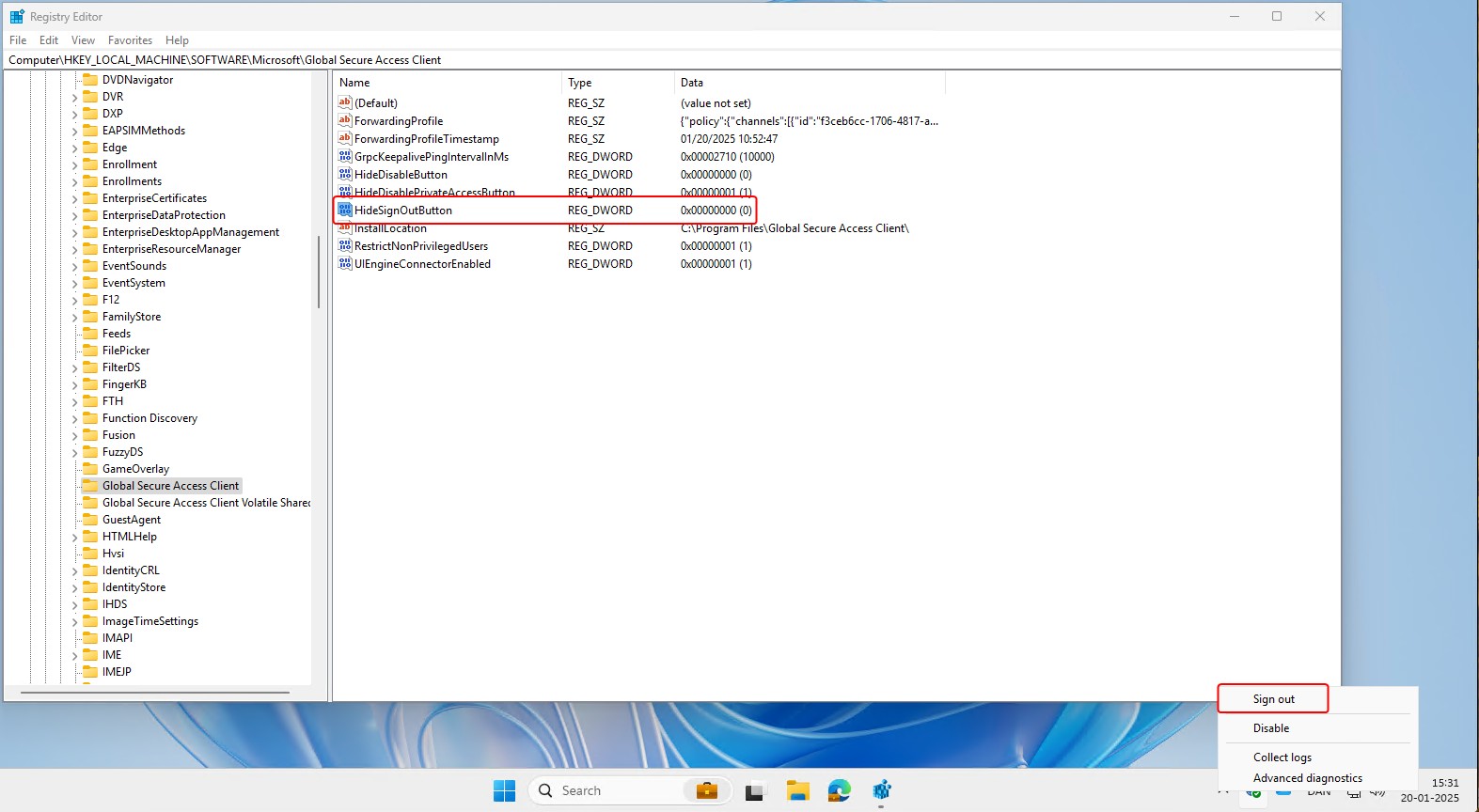Expand the EventSounds key
The height and width of the screenshot is (812, 1479).
click(x=74, y=266)
